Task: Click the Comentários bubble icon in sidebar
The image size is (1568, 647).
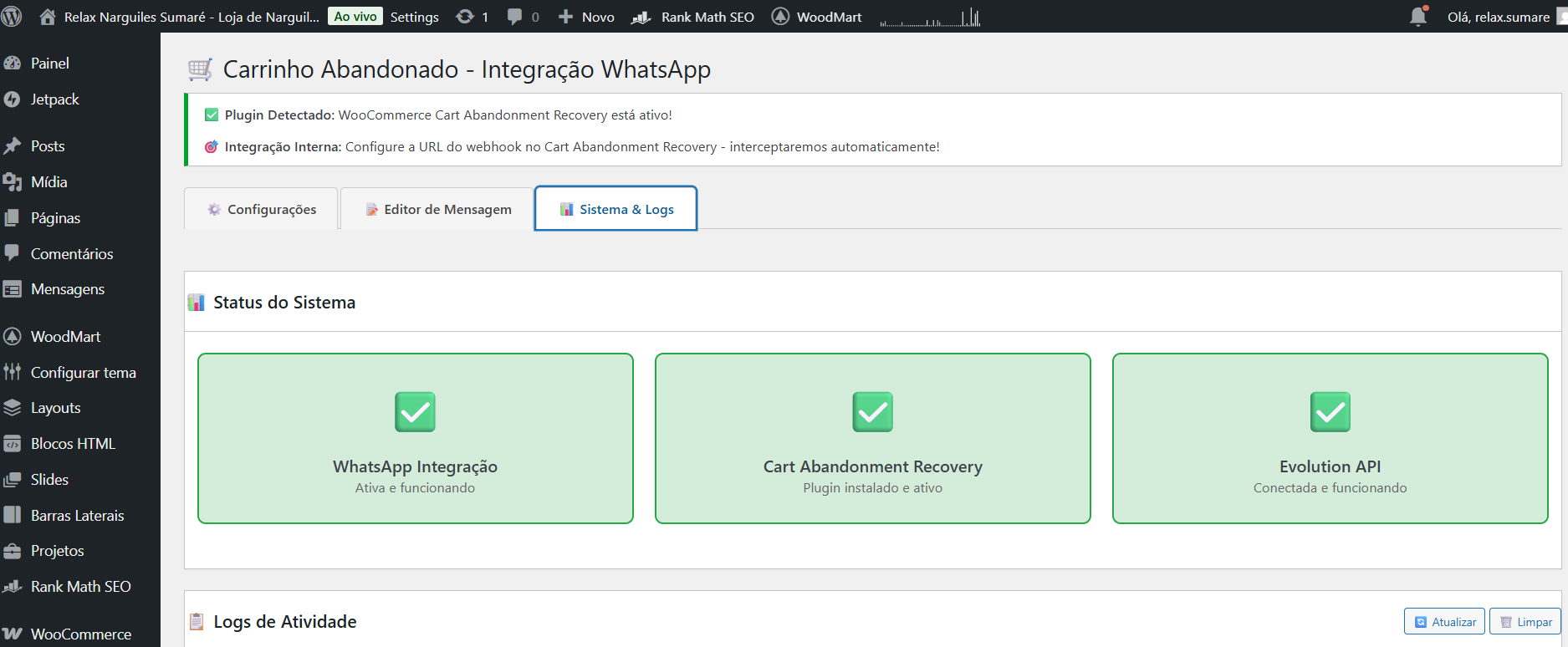Action: (13, 253)
